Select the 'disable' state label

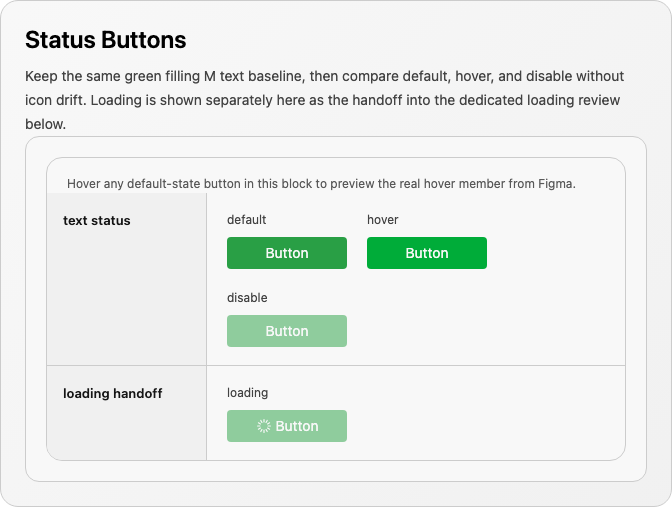[x=247, y=298]
